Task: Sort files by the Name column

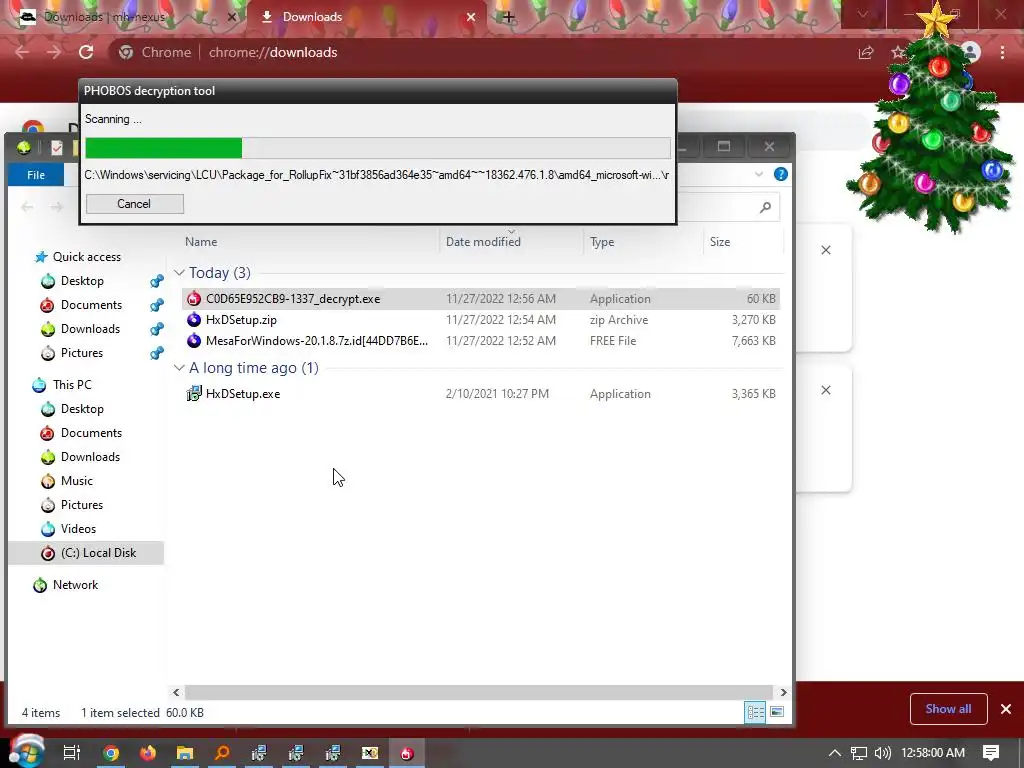Action: tap(200, 242)
